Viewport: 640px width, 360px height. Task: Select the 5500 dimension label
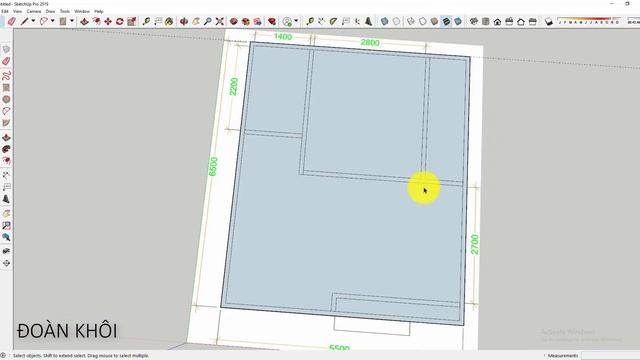tap(339, 348)
